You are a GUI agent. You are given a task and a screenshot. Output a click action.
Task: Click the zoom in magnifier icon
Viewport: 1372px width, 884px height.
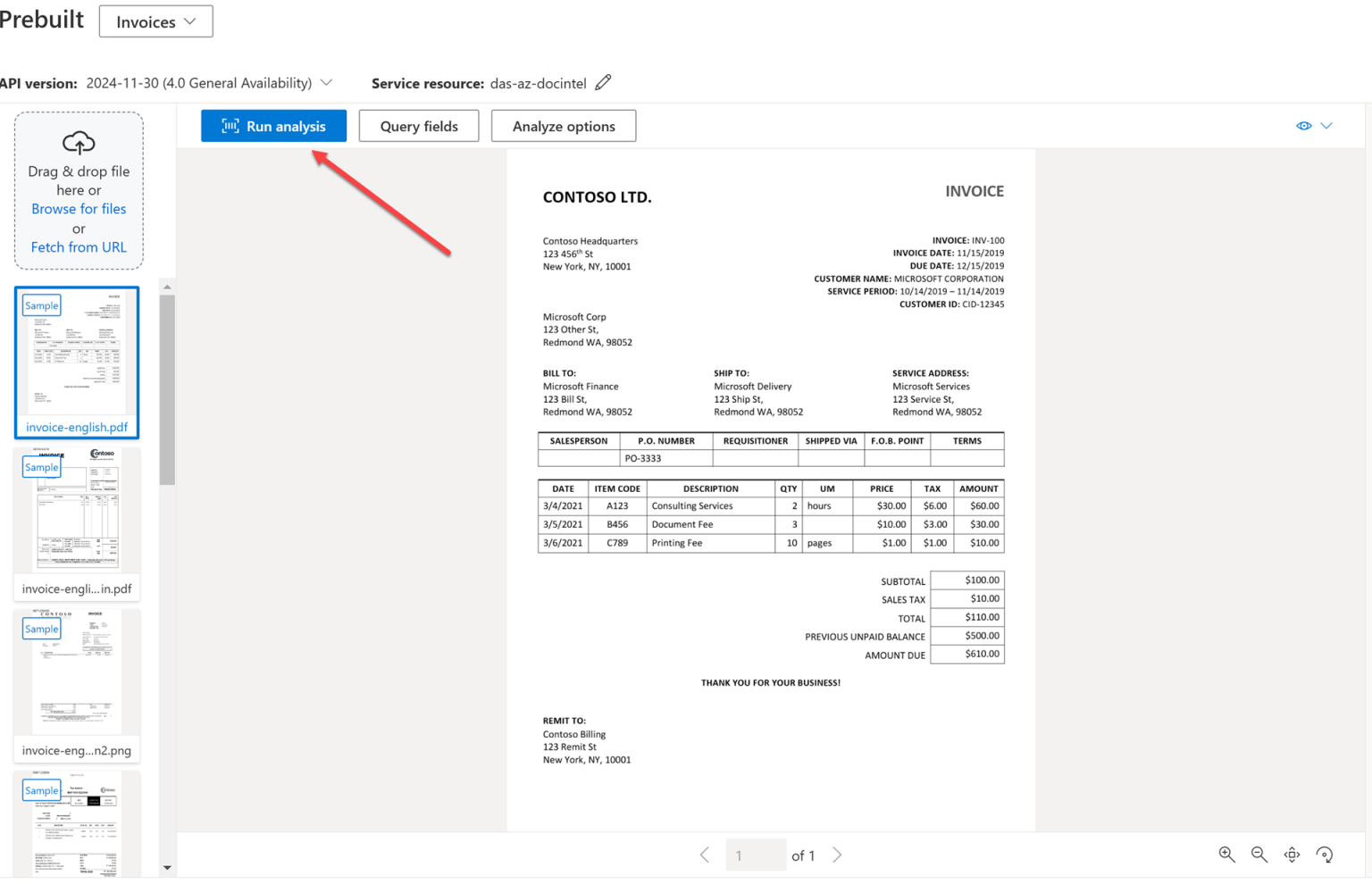click(x=1226, y=855)
